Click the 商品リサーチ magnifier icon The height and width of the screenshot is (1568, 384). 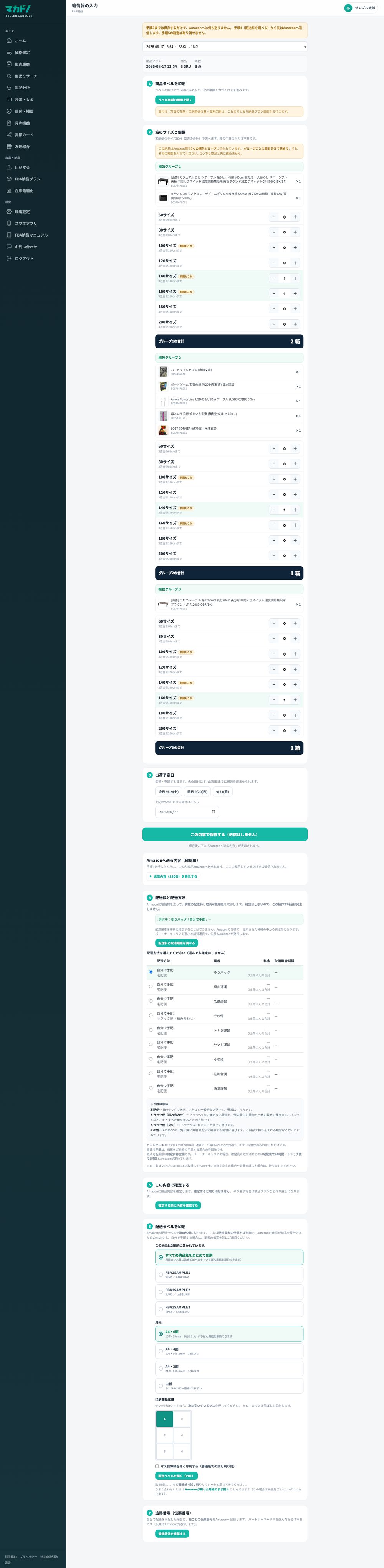point(9,76)
